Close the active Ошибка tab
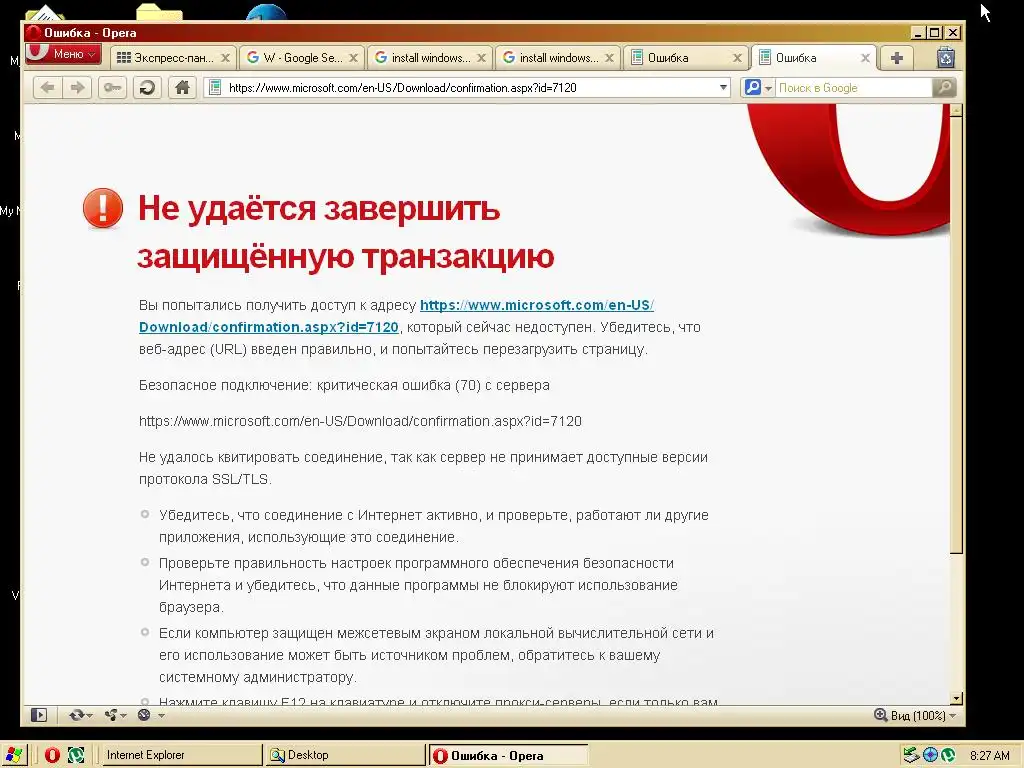 (x=865, y=58)
